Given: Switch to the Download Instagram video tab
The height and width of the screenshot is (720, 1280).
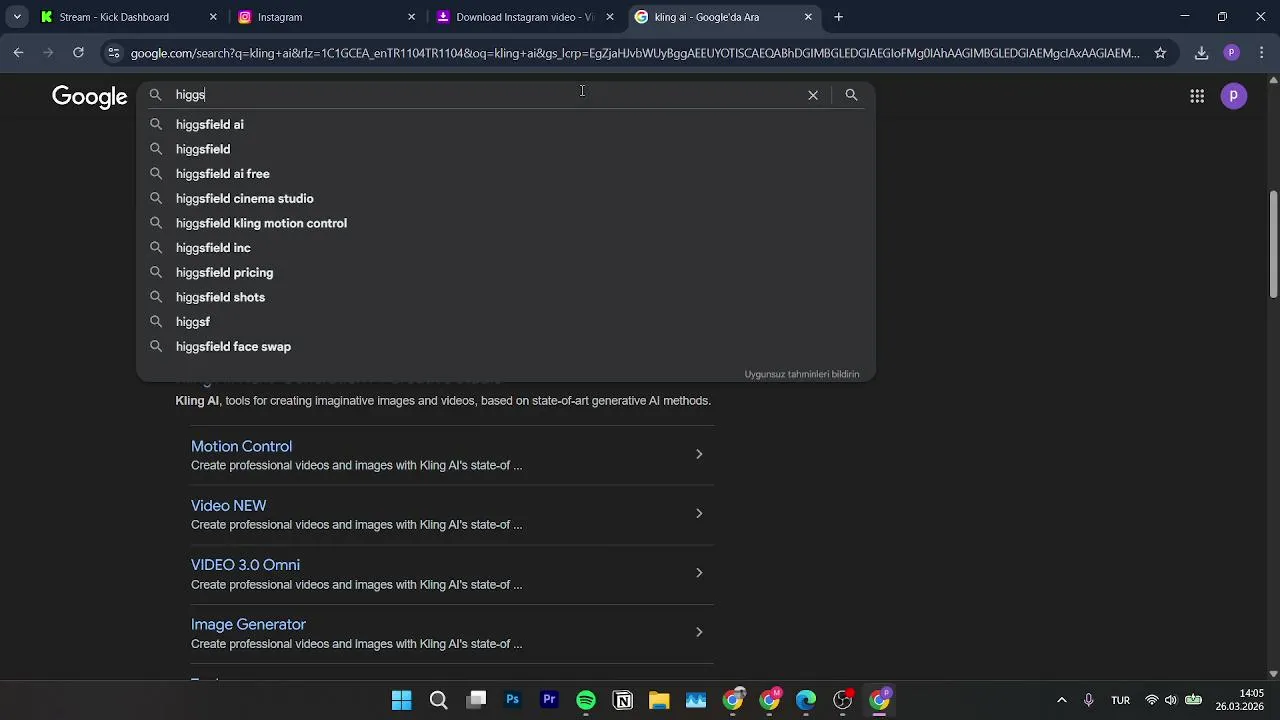Looking at the screenshot, I should (x=526, y=17).
